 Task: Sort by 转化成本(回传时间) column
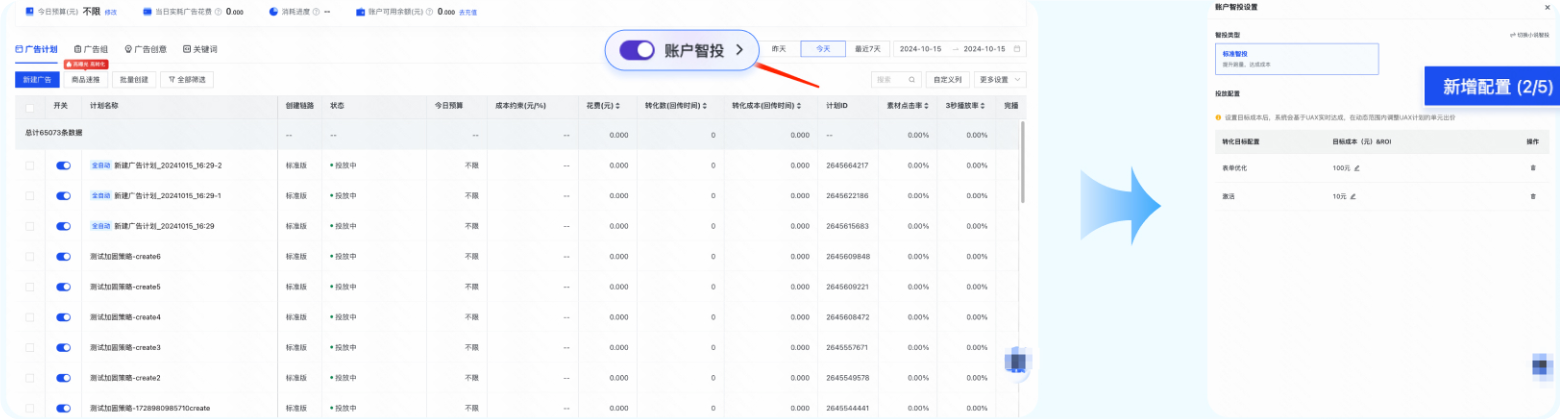(801, 106)
